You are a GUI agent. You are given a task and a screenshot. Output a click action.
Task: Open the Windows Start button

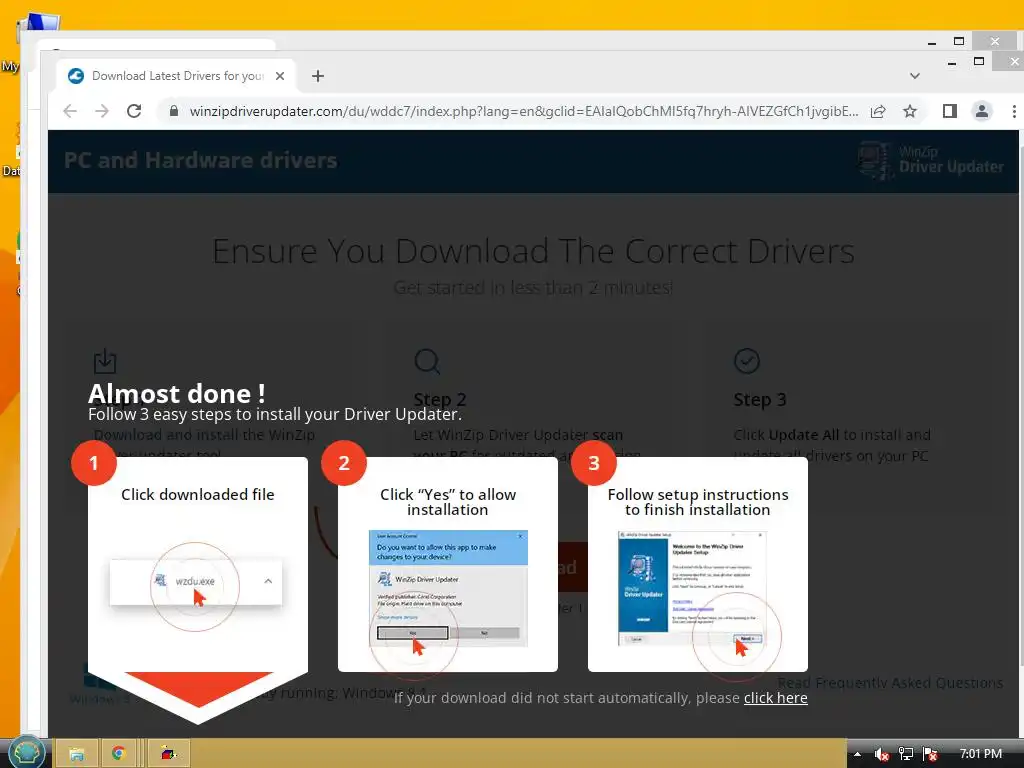pyautogui.click(x=25, y=753)
